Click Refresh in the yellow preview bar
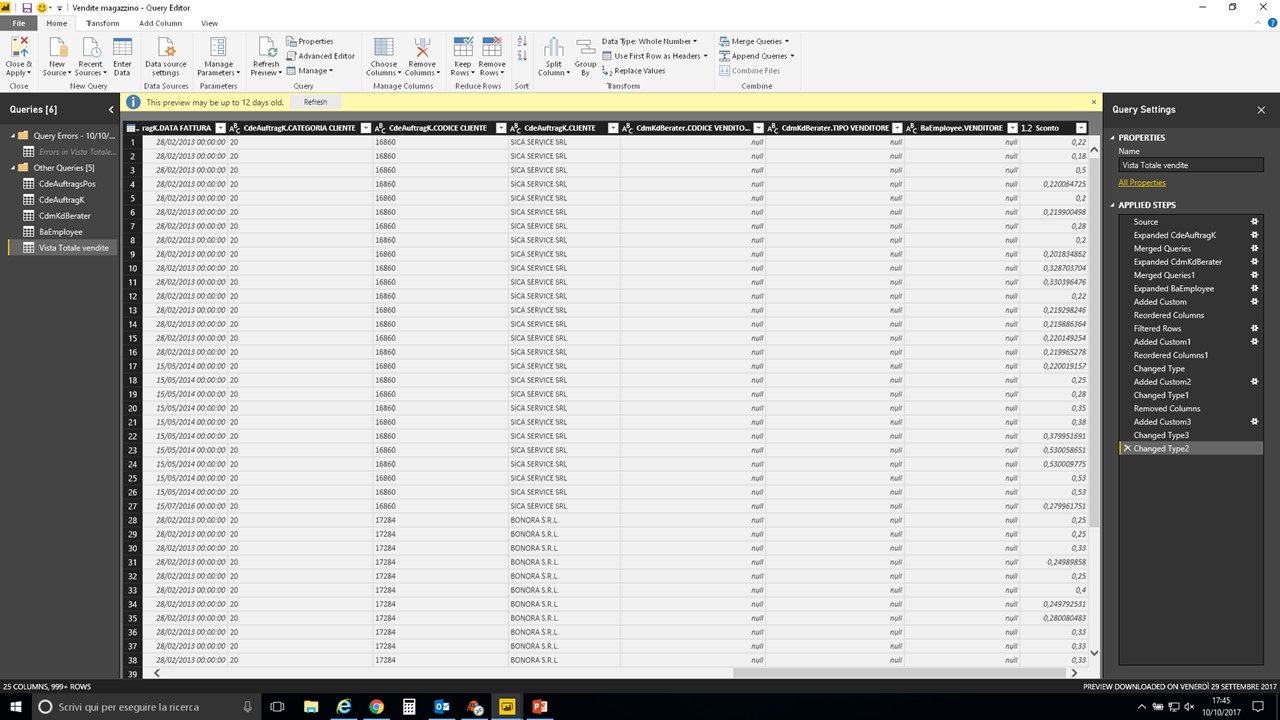Screen dimensions: 1280x720 coord(315,102)
